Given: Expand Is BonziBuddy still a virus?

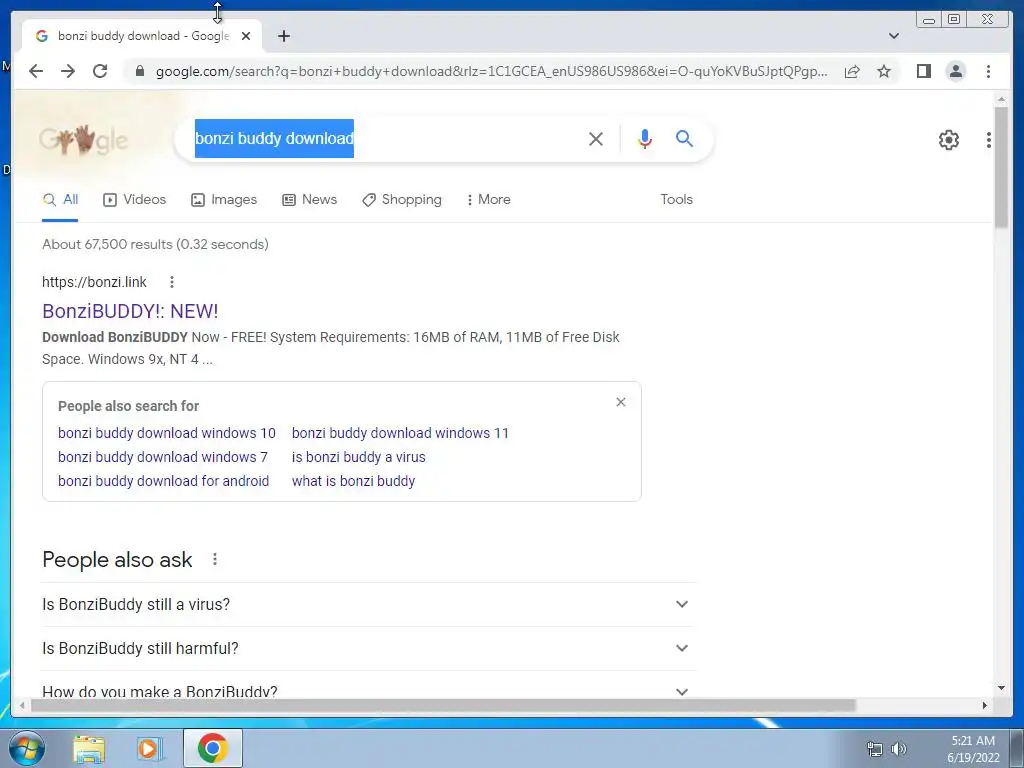Looking at the screenshot, I should coord(368,605).
